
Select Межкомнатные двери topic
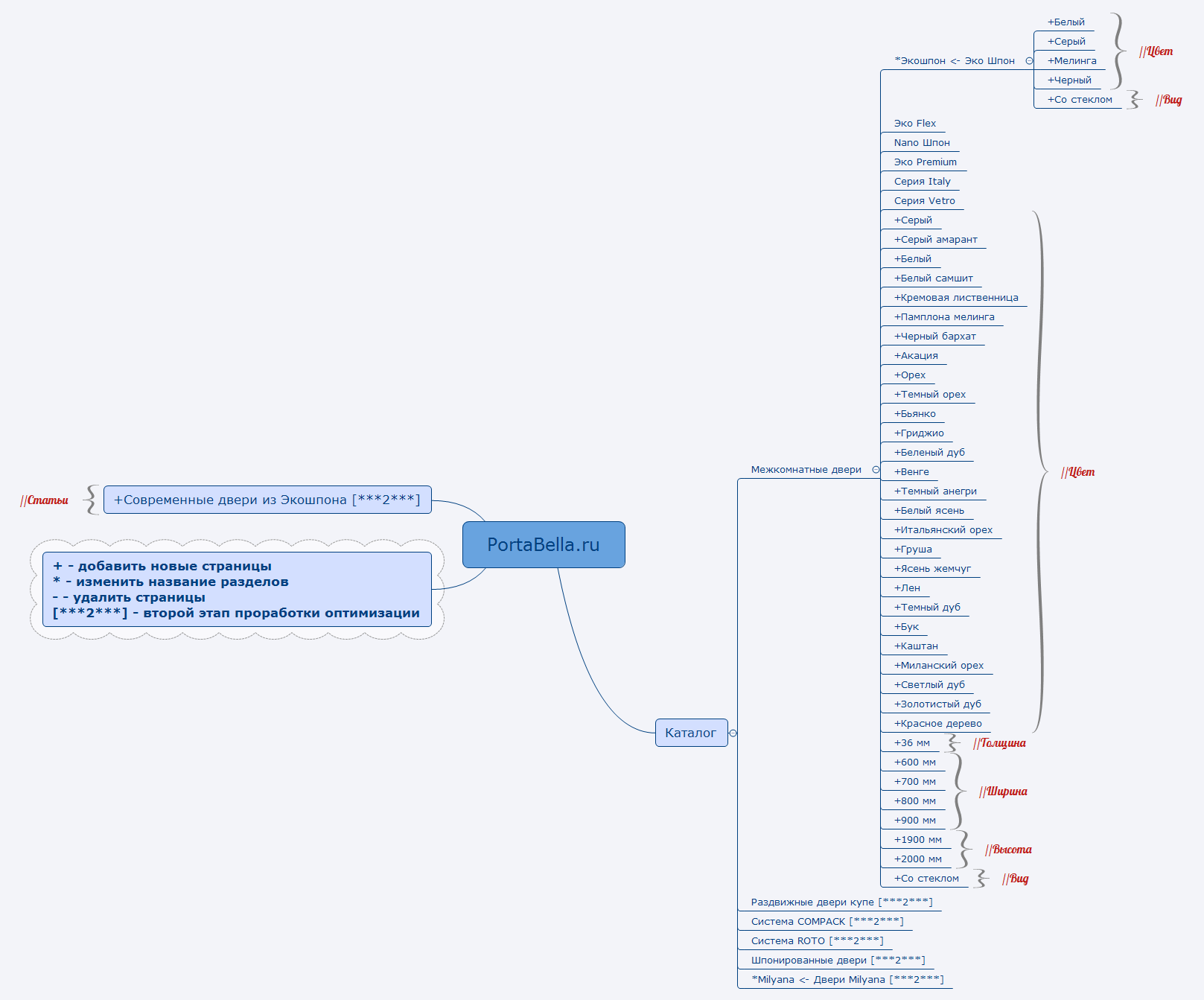pyautogui.click(x=806, y=470)
